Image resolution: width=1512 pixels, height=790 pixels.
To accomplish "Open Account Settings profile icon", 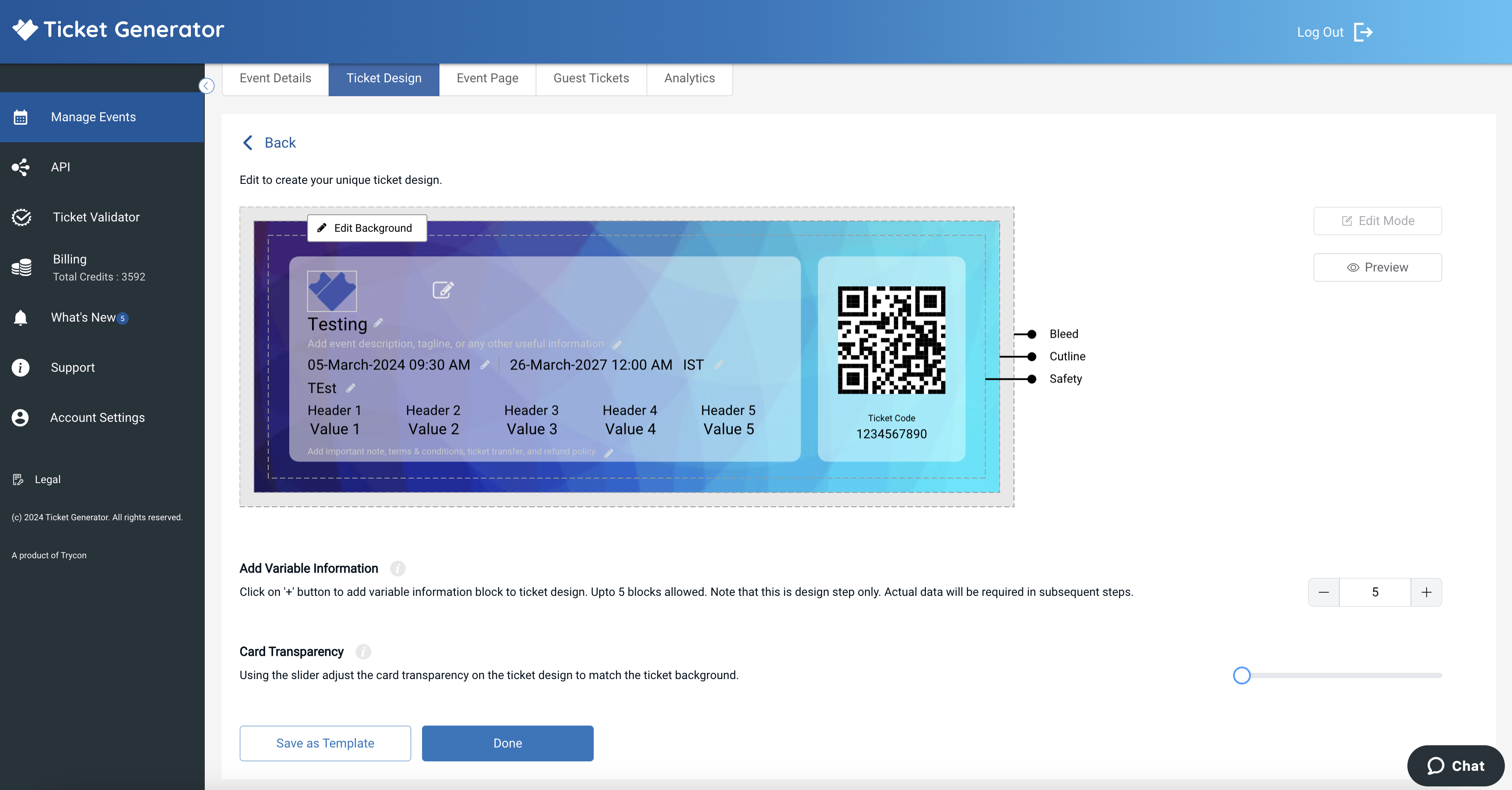I will pyautogui.click(x=21, y=418).
